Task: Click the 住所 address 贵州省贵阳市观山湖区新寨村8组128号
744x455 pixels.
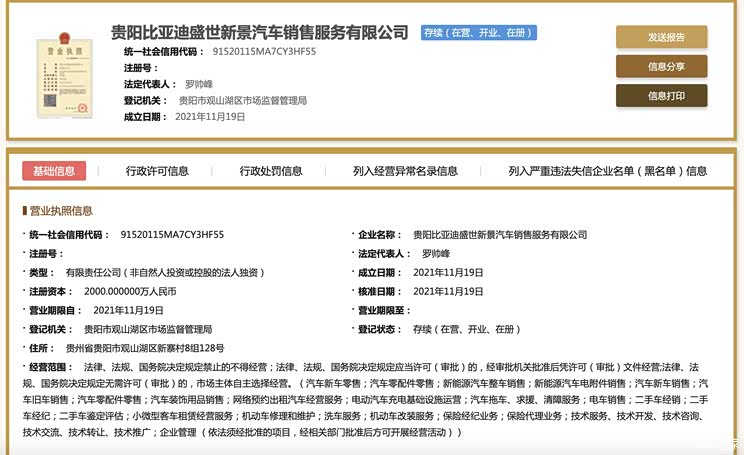Action: (145, 348)
